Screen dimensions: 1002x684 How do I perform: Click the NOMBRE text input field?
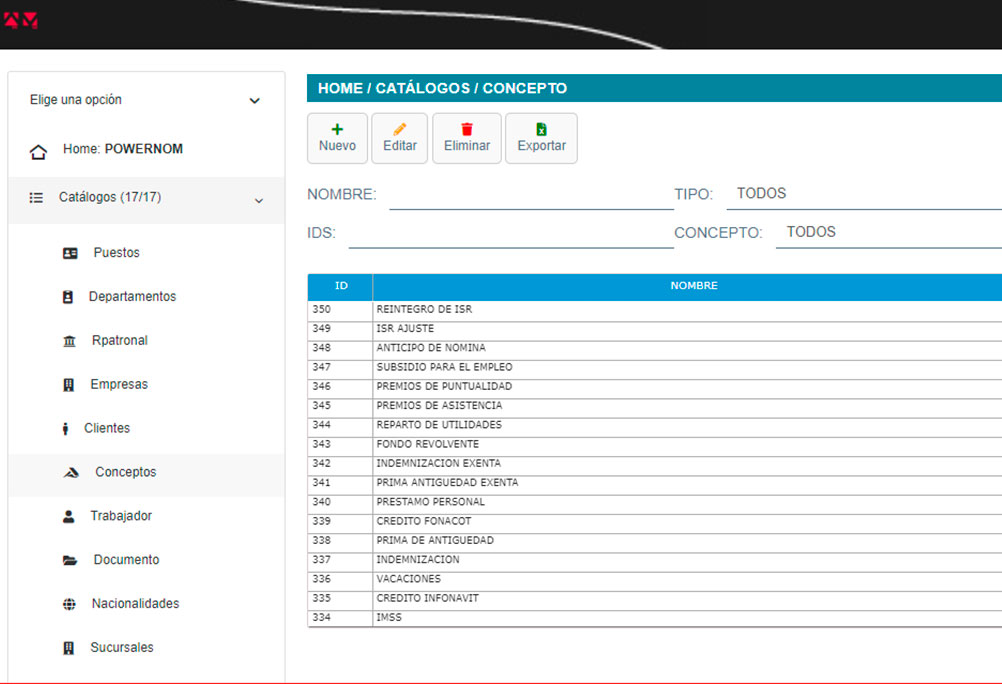pos(531,195)
